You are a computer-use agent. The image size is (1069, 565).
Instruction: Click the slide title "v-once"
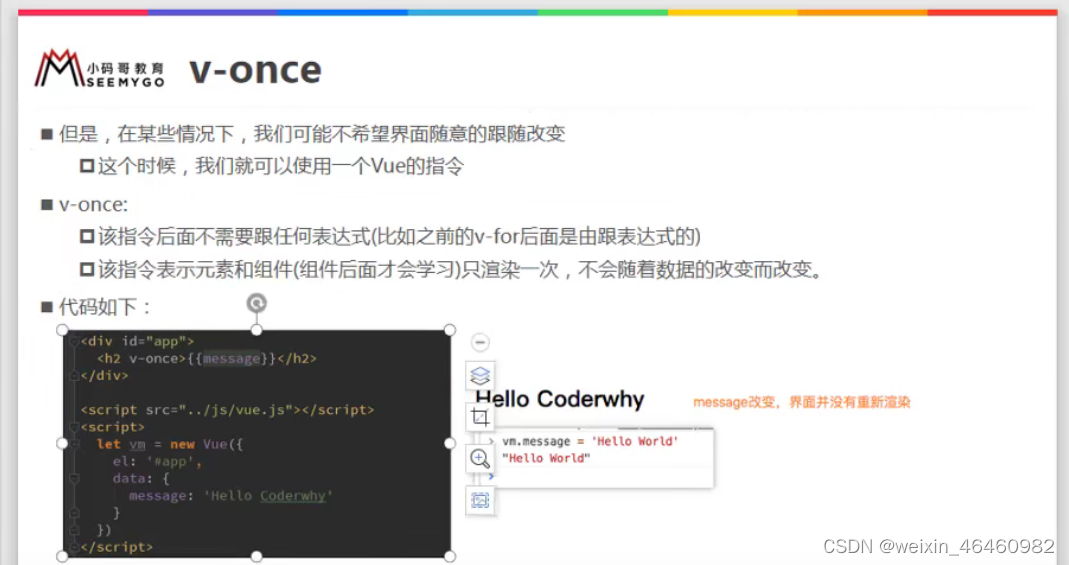[x=255, y=70]
